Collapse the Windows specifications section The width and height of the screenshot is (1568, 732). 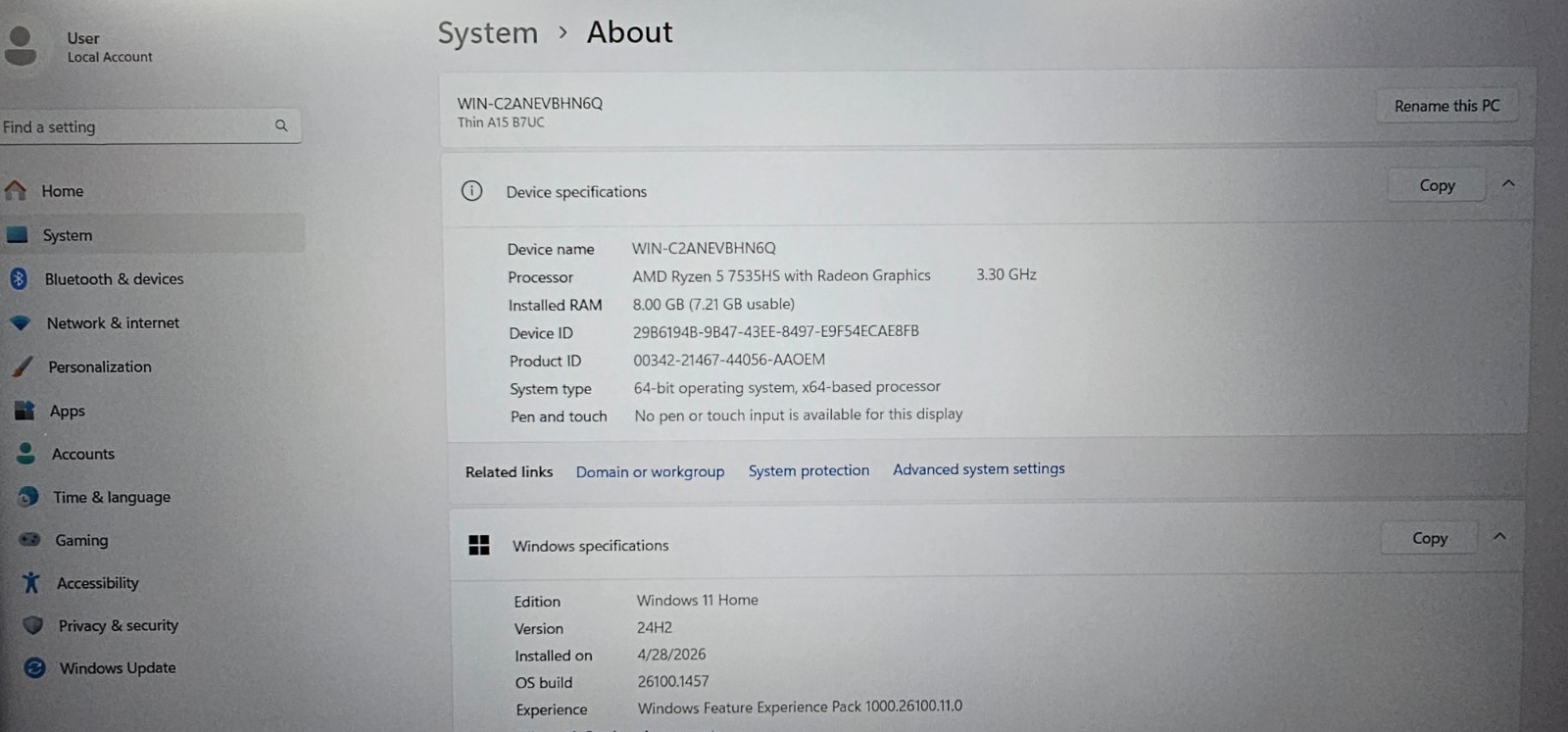pyautogui.click(x=1499, y=536)
